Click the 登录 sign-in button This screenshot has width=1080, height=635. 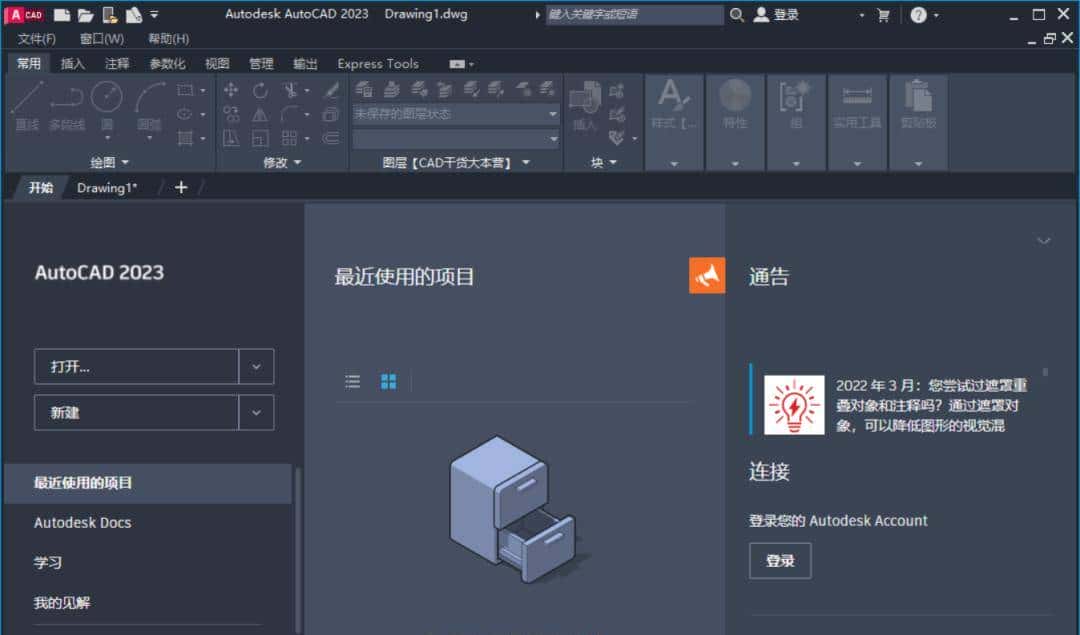point(780,561)
